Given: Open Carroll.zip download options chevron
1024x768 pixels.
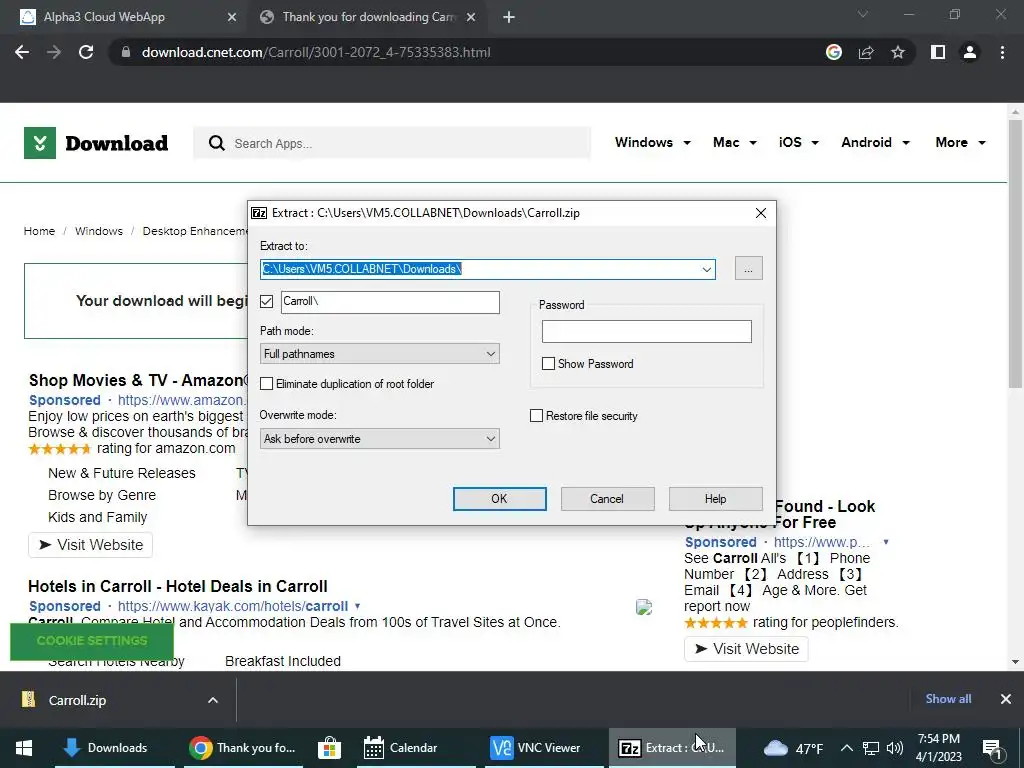Looking at the screenshot, I should click(213, 700).
